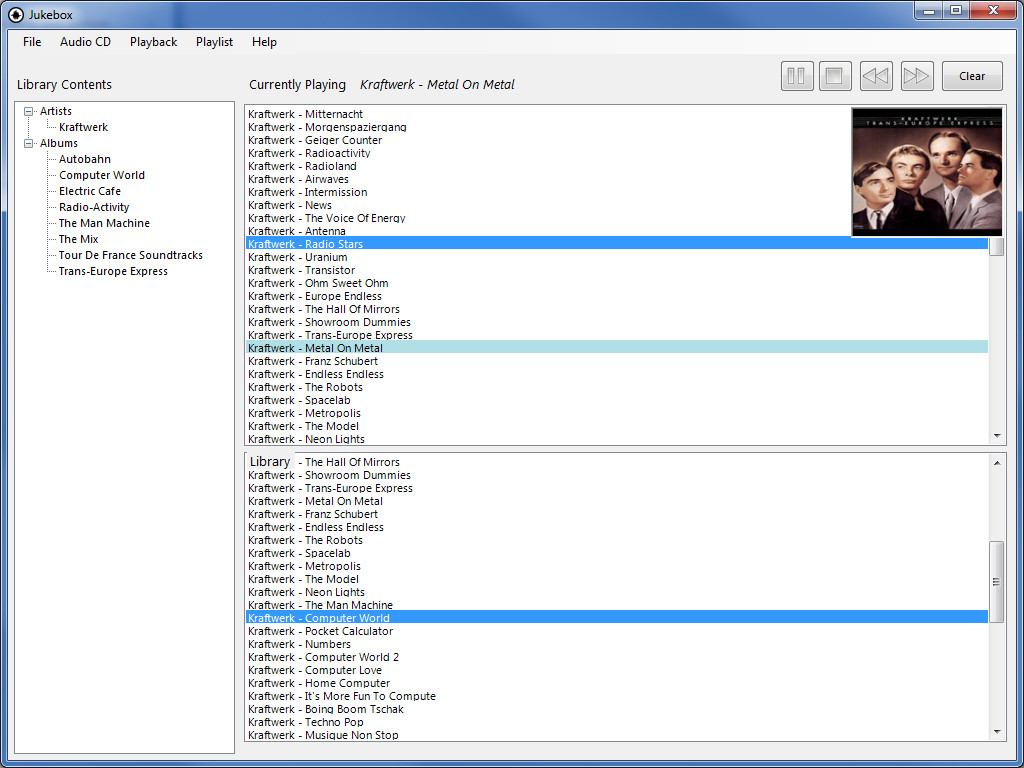Click the playlist scrollbar down arrow
The width and height of the screenshot is (1024, 768).
point(997,436)
